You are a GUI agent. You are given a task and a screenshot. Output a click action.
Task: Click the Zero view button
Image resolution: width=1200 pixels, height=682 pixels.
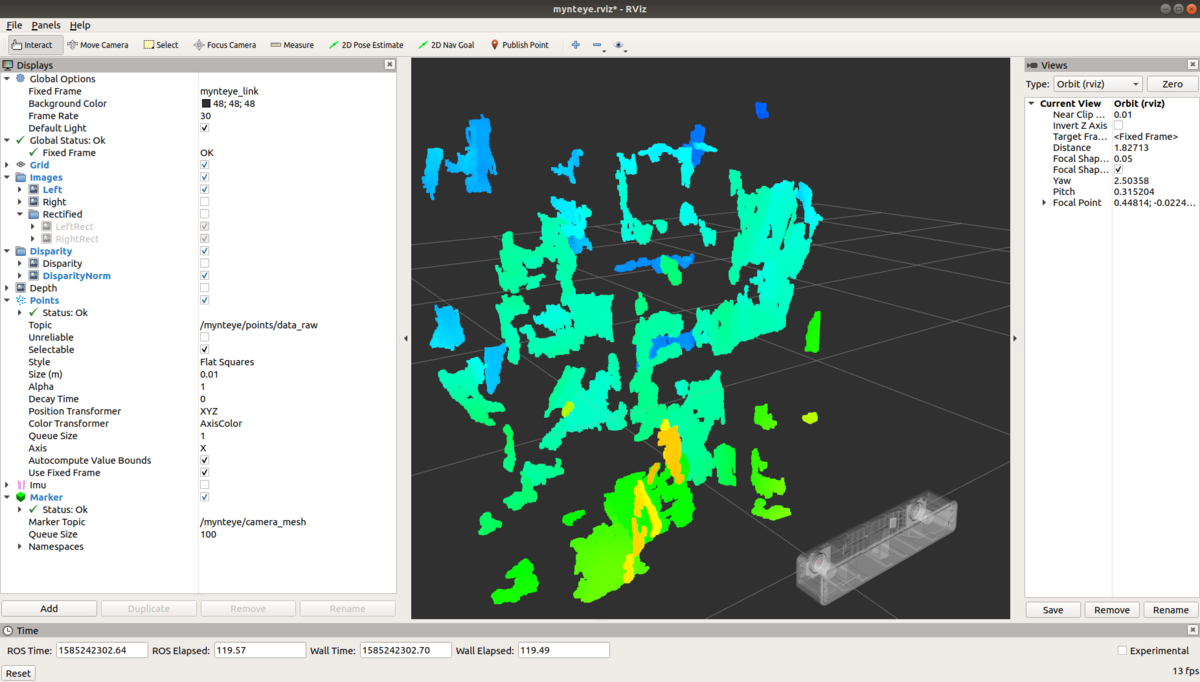click(1172, 85)
